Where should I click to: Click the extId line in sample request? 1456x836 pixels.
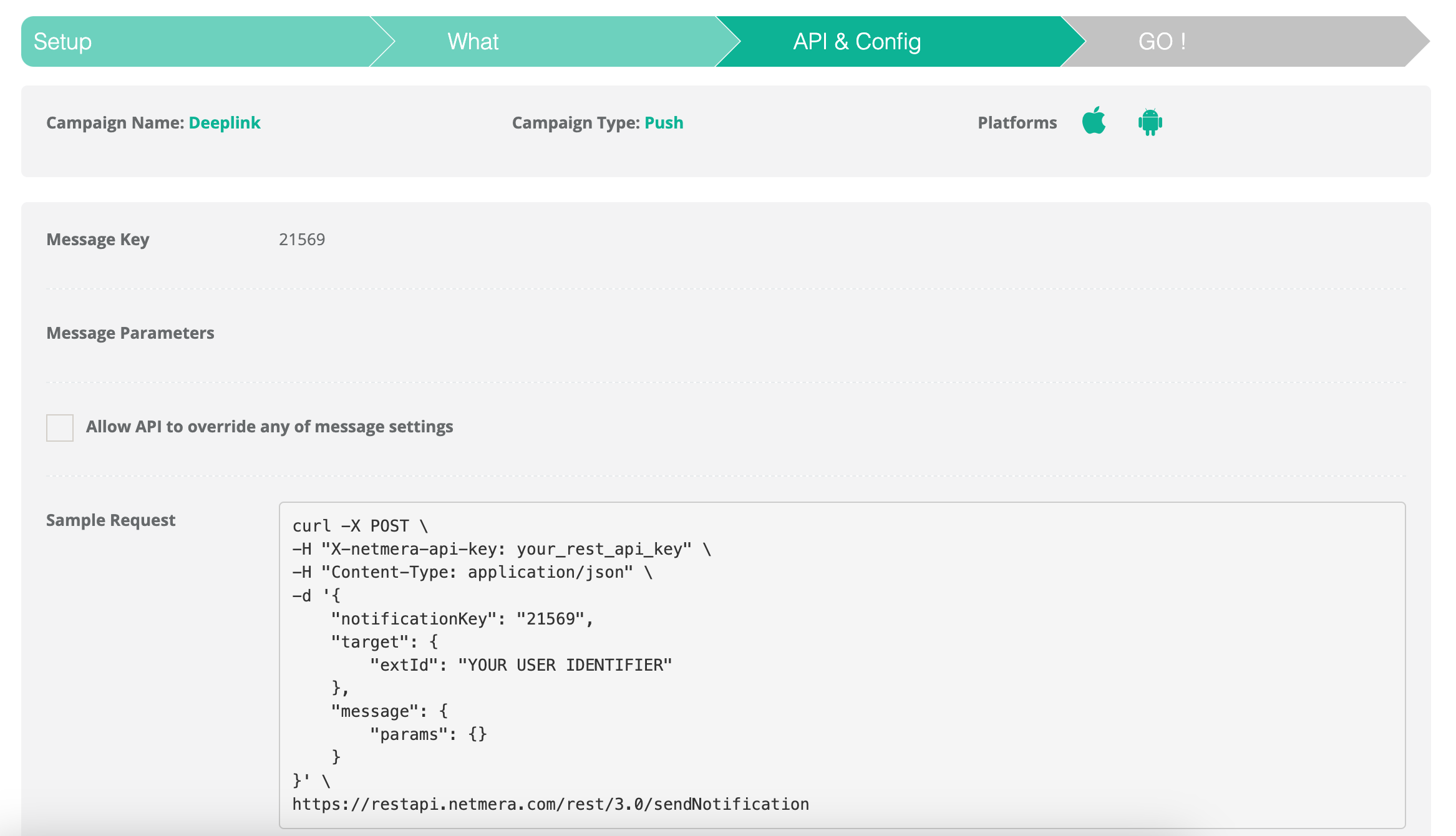tap(520, 665)
